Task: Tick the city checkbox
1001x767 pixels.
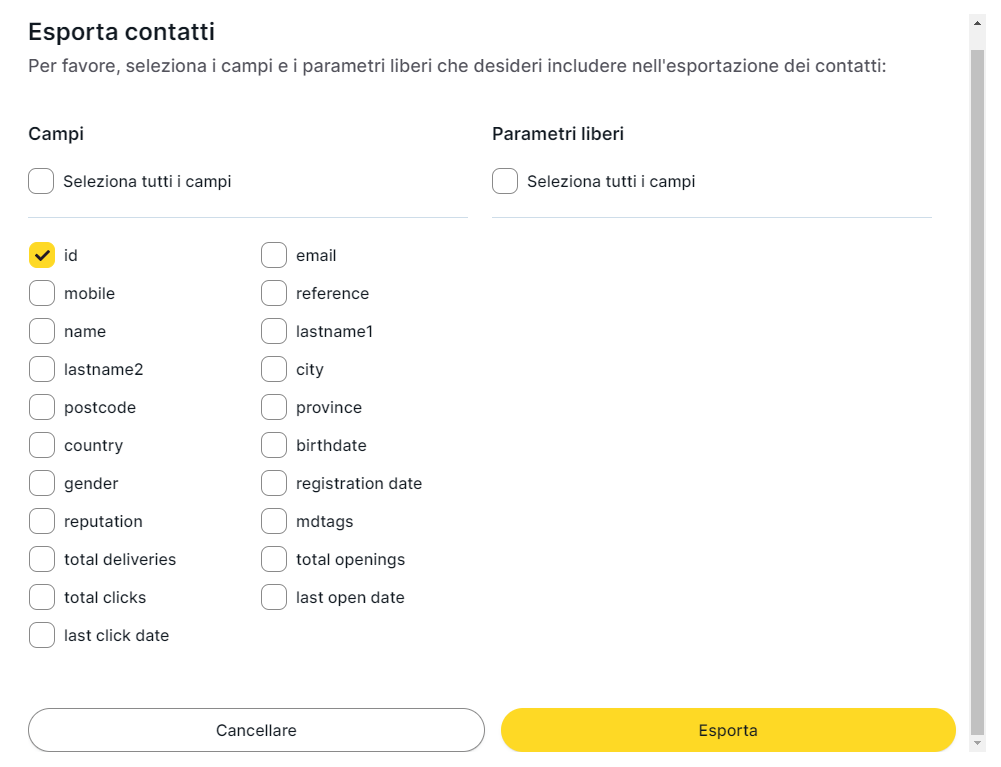Action: point(274,370)
